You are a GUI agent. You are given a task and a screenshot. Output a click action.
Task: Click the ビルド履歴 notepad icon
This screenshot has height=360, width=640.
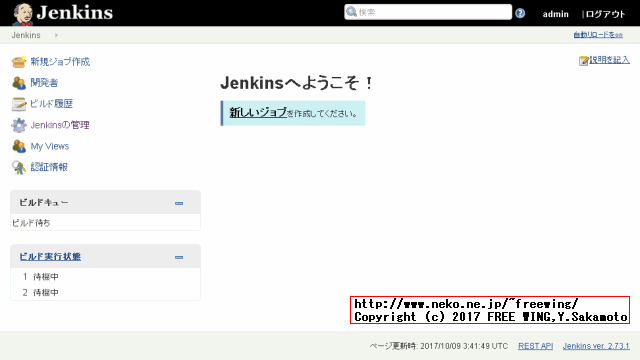point(19,104)
